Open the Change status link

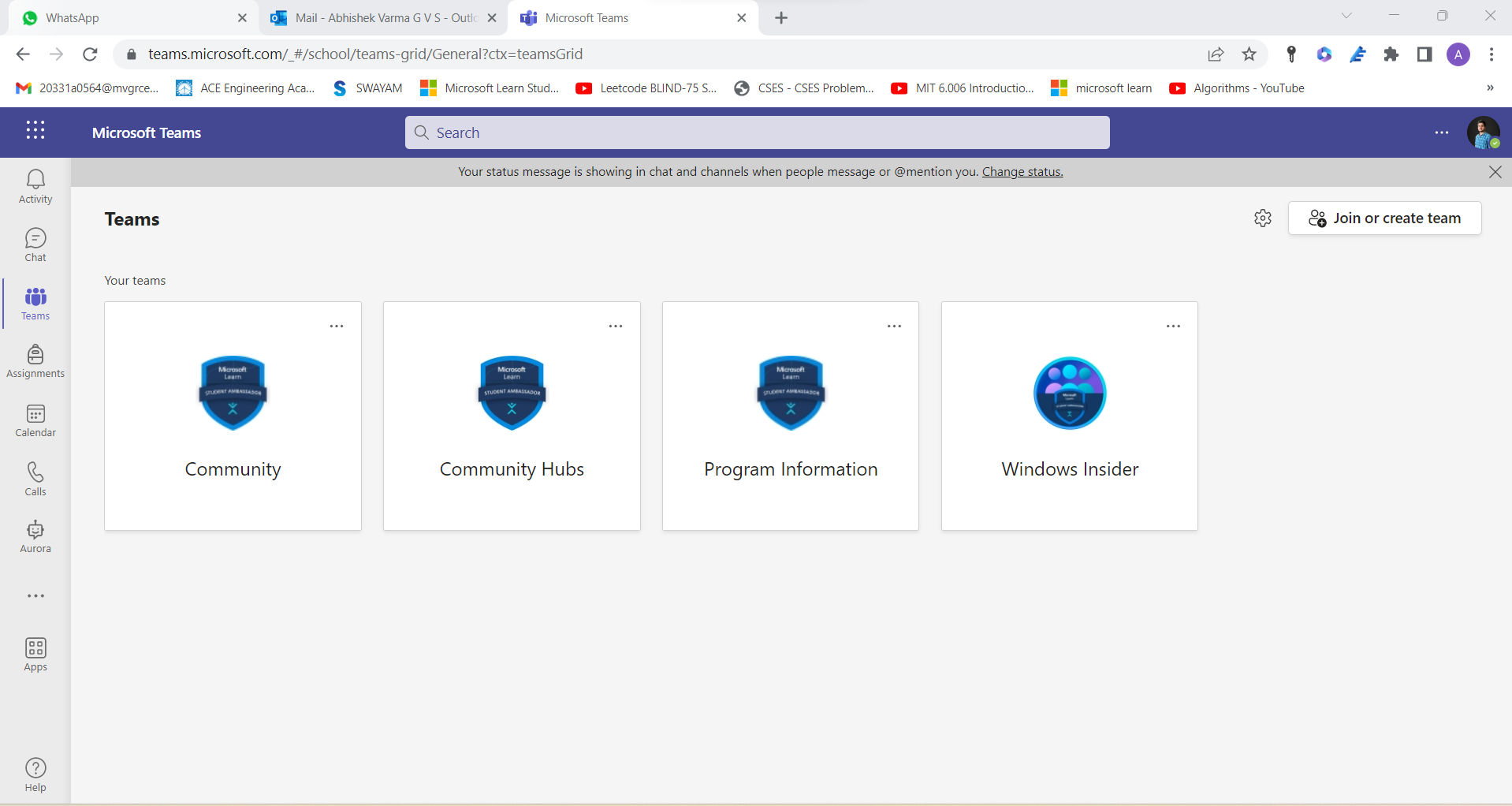click(1022, 171)
